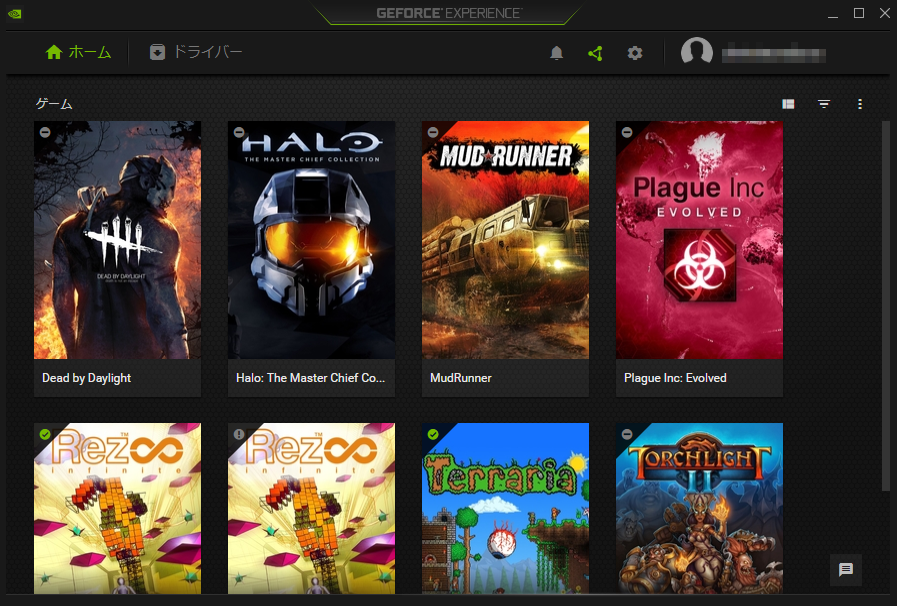Click the "Halo: The Master Chief Co..." title
897x606 pixels.
click(x=311, y=378)
